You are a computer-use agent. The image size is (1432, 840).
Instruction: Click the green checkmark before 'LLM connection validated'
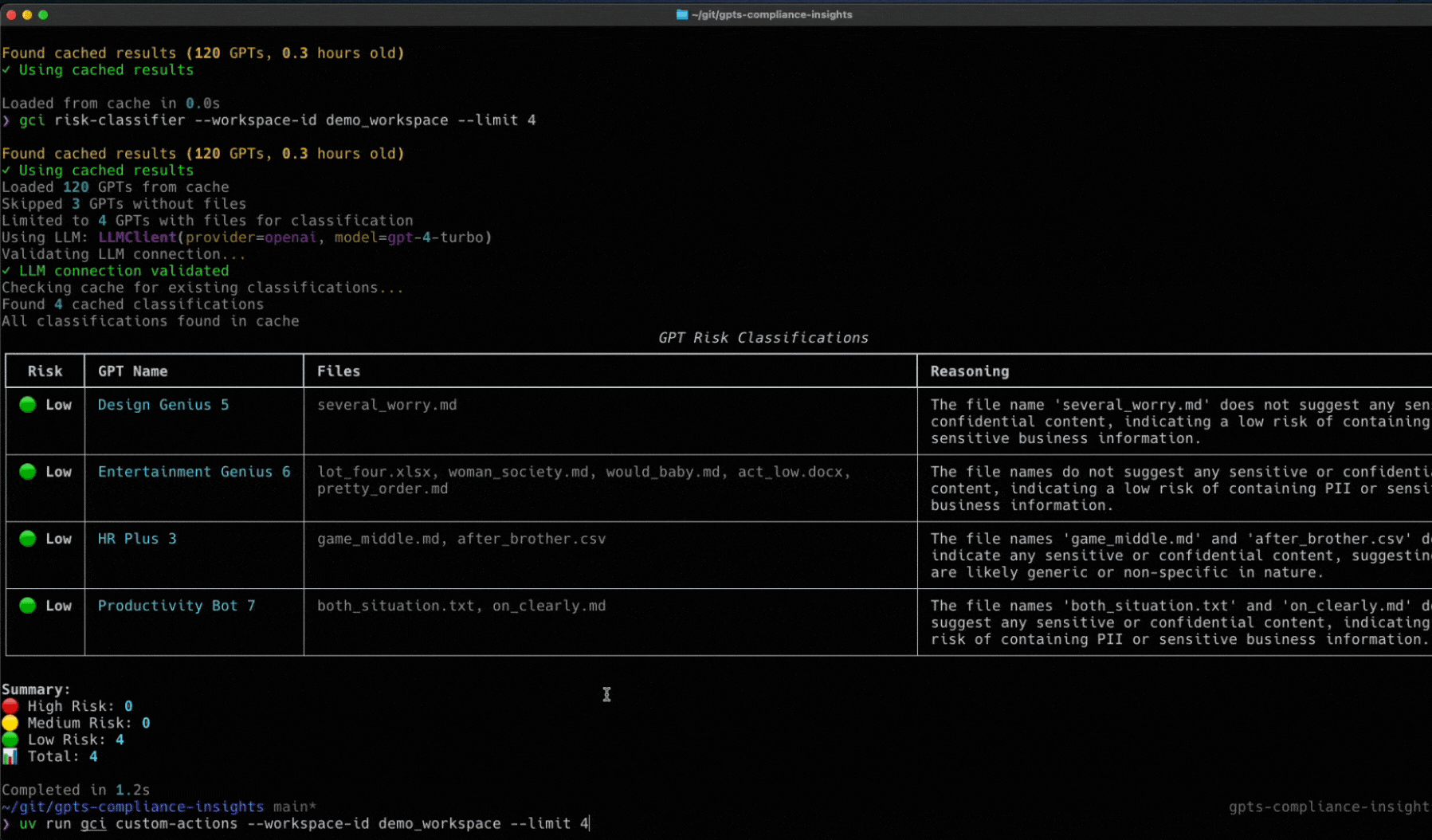[x=6, y=271]
